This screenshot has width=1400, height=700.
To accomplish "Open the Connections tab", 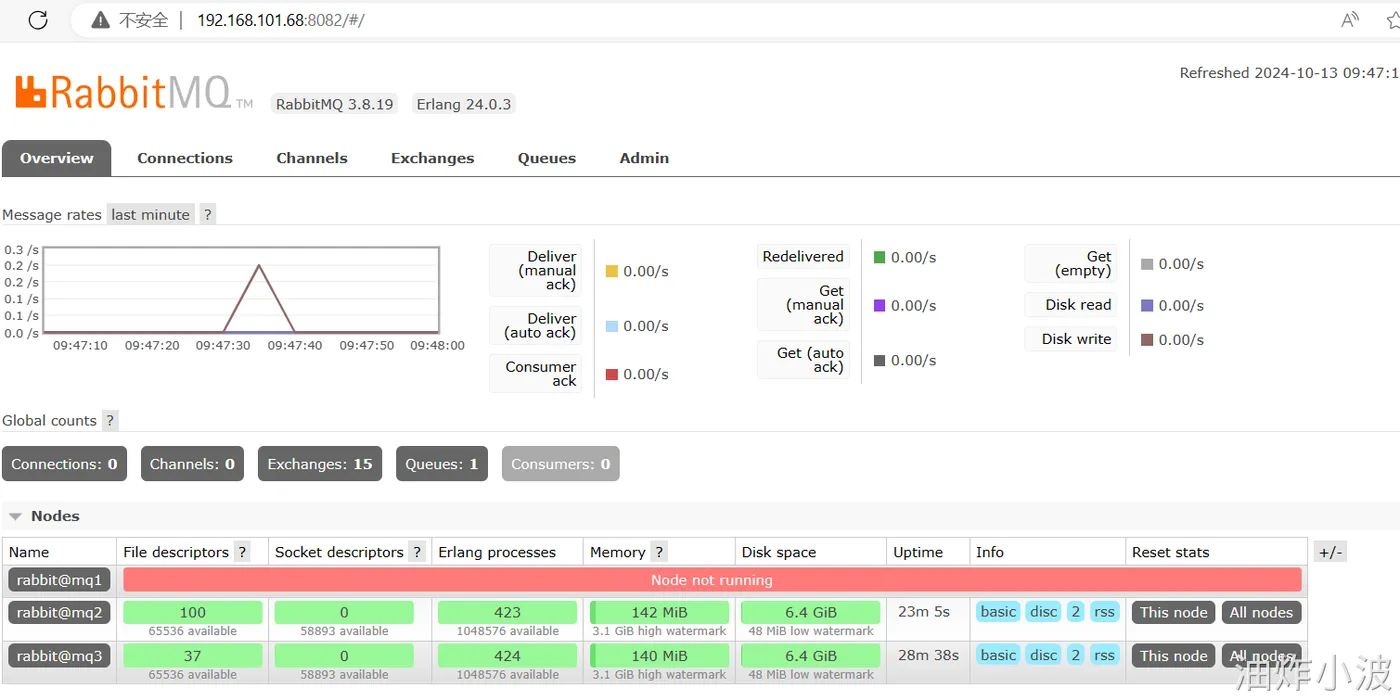I will [x=185, y=158].
